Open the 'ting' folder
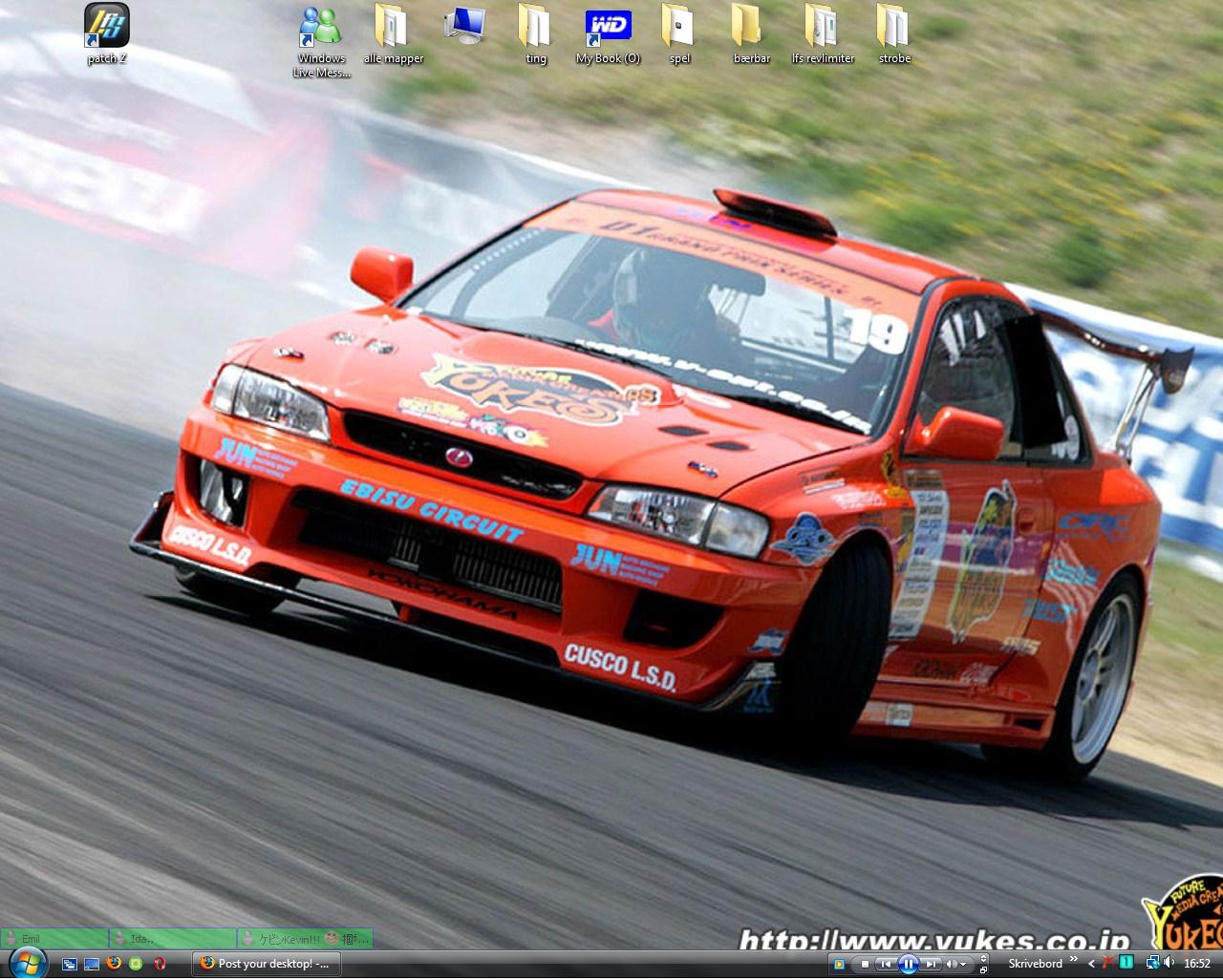Image resolution: width=1223 pixels, height=980 pixels. tap(536, 34)
